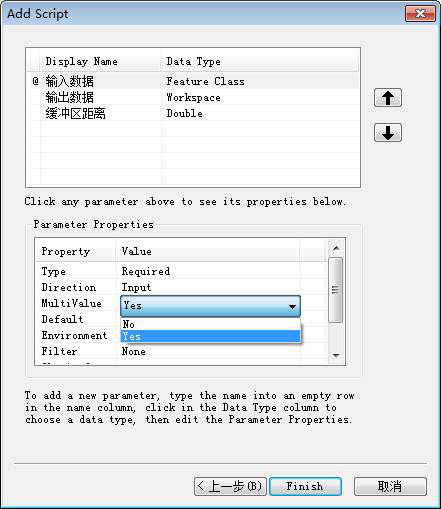
Task: Select the Default property label
Action: 62,319
